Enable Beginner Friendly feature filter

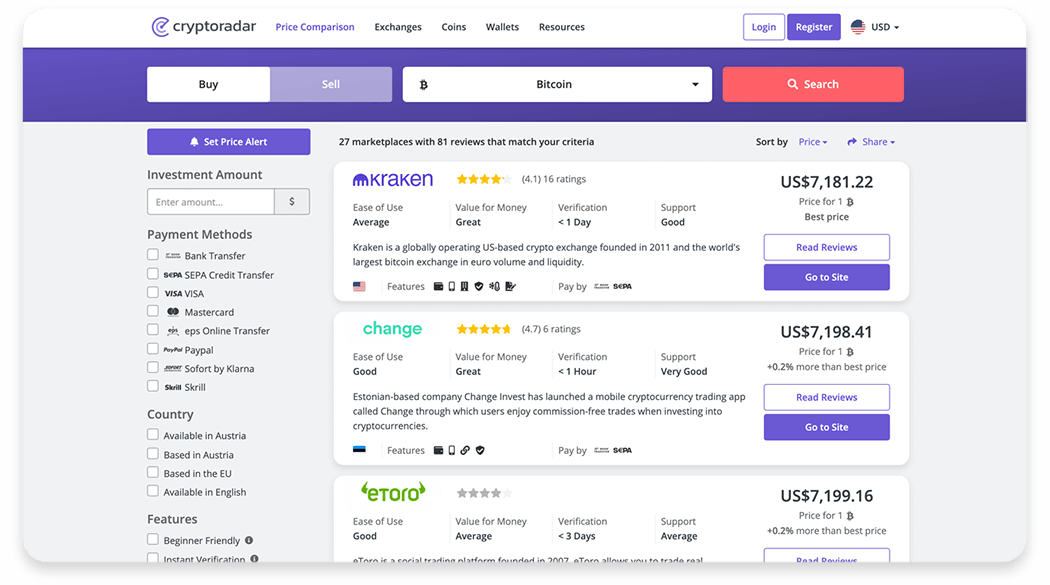153,539
